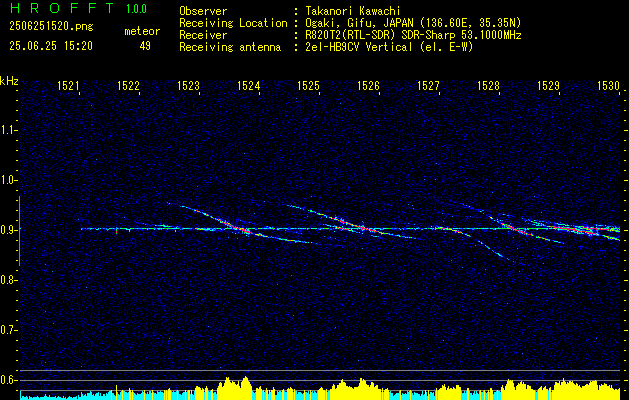The image size is (629, 400).
Task: Click the 'Receiver' label
Action: click(203, 35)
